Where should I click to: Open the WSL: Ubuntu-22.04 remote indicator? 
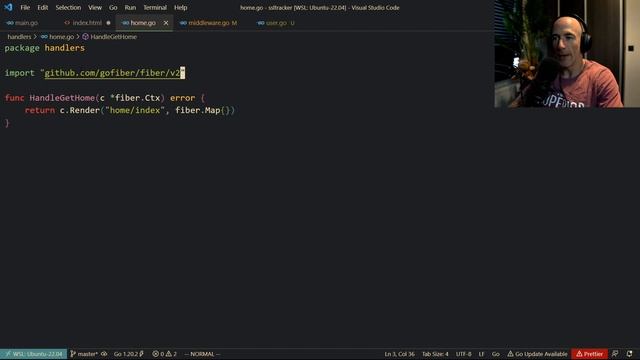point(33,354)
